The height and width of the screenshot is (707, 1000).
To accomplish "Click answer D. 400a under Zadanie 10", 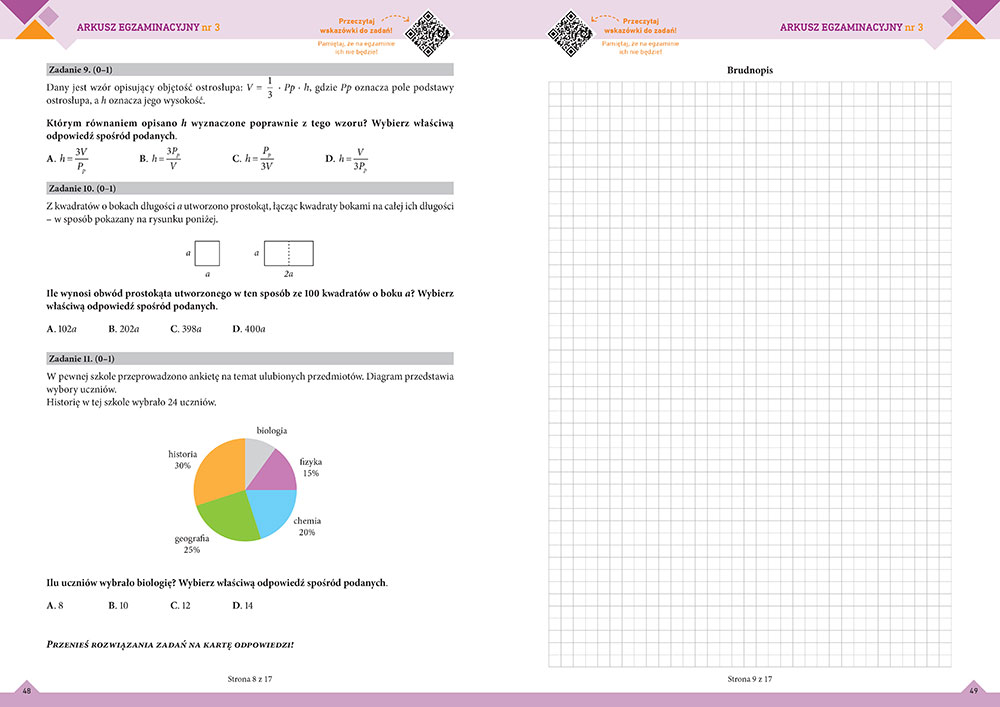I will pos(248,328).
